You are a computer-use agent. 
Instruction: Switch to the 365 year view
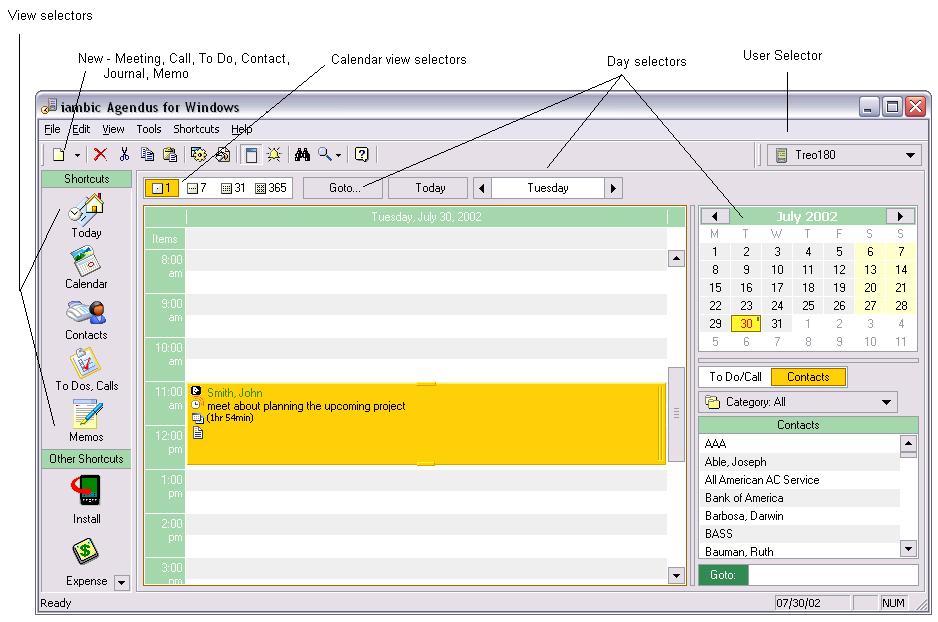[x=271, y=188]
